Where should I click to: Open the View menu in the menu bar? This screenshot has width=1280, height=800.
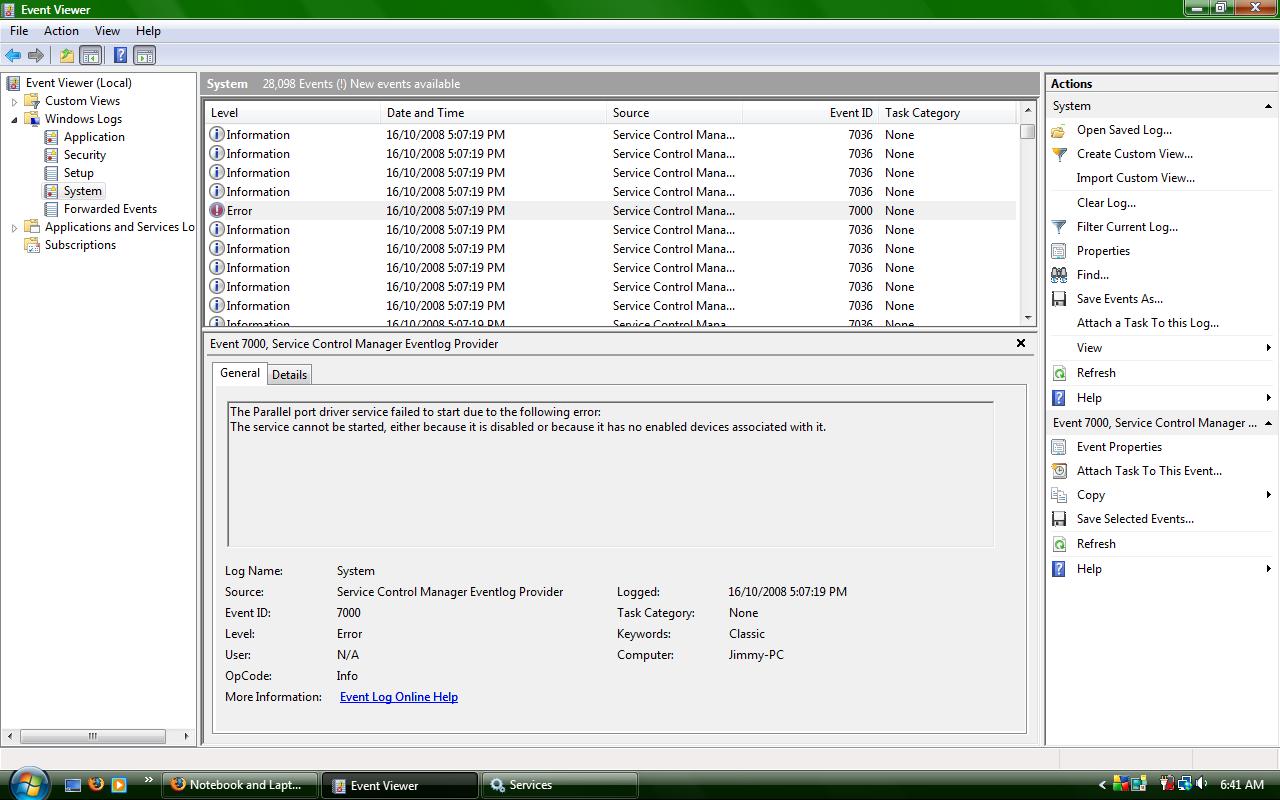[107, 31]
